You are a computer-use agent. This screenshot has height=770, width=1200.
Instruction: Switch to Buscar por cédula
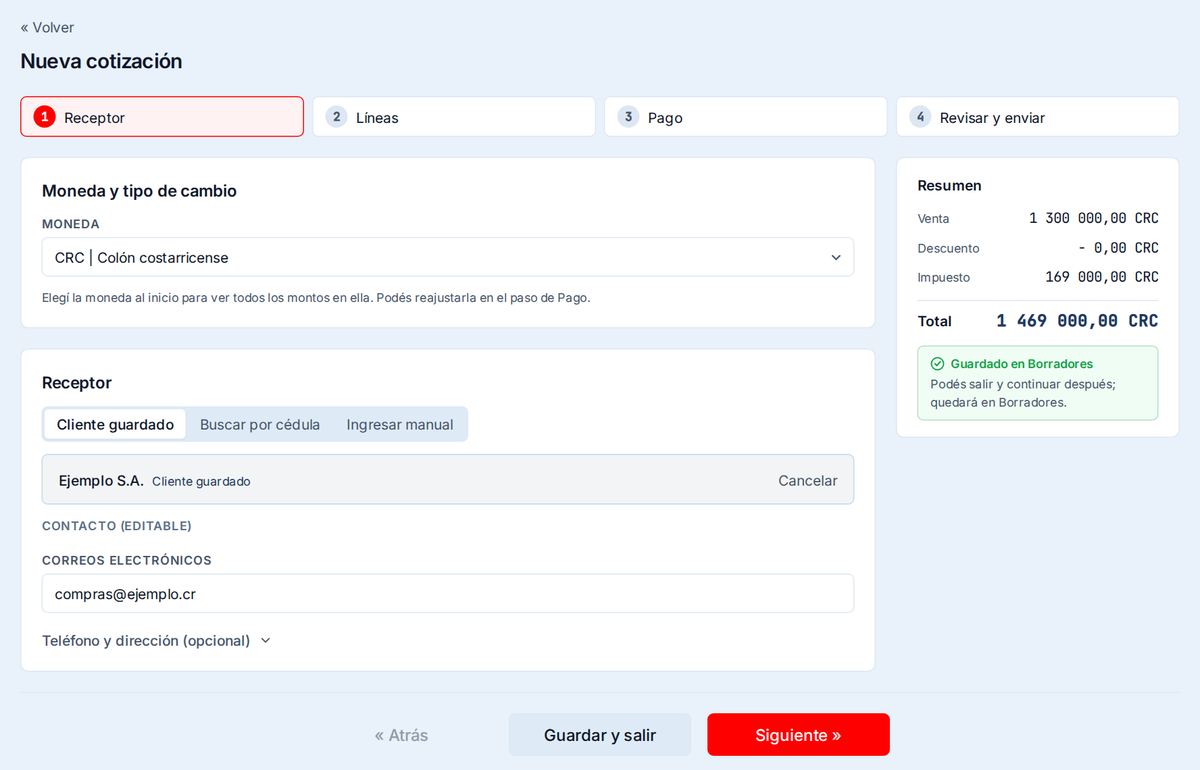[260, 424]
